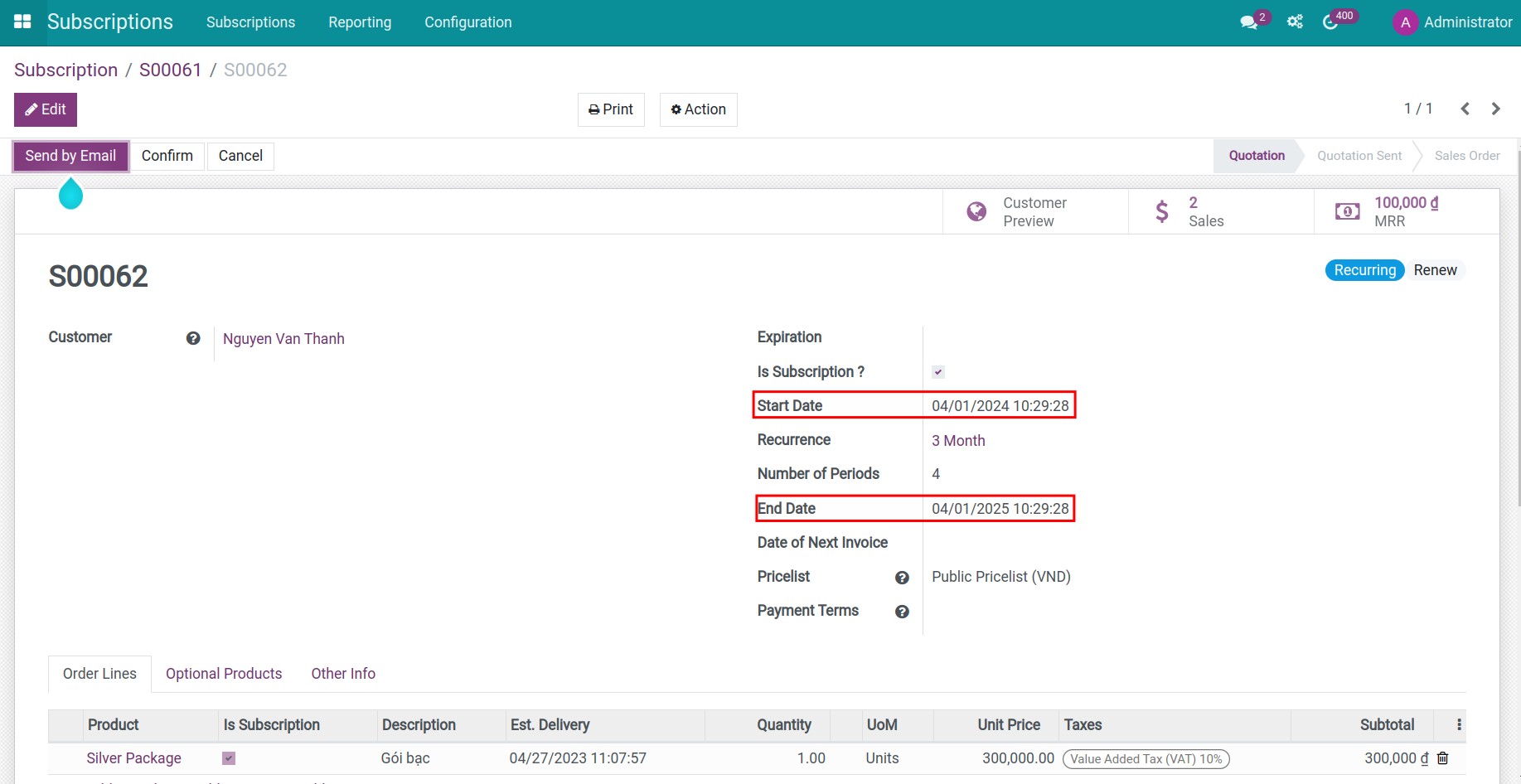Switch the subscription to Renew
The height and width of the screenshot is (784, 1521).
tap(1436, 269)
